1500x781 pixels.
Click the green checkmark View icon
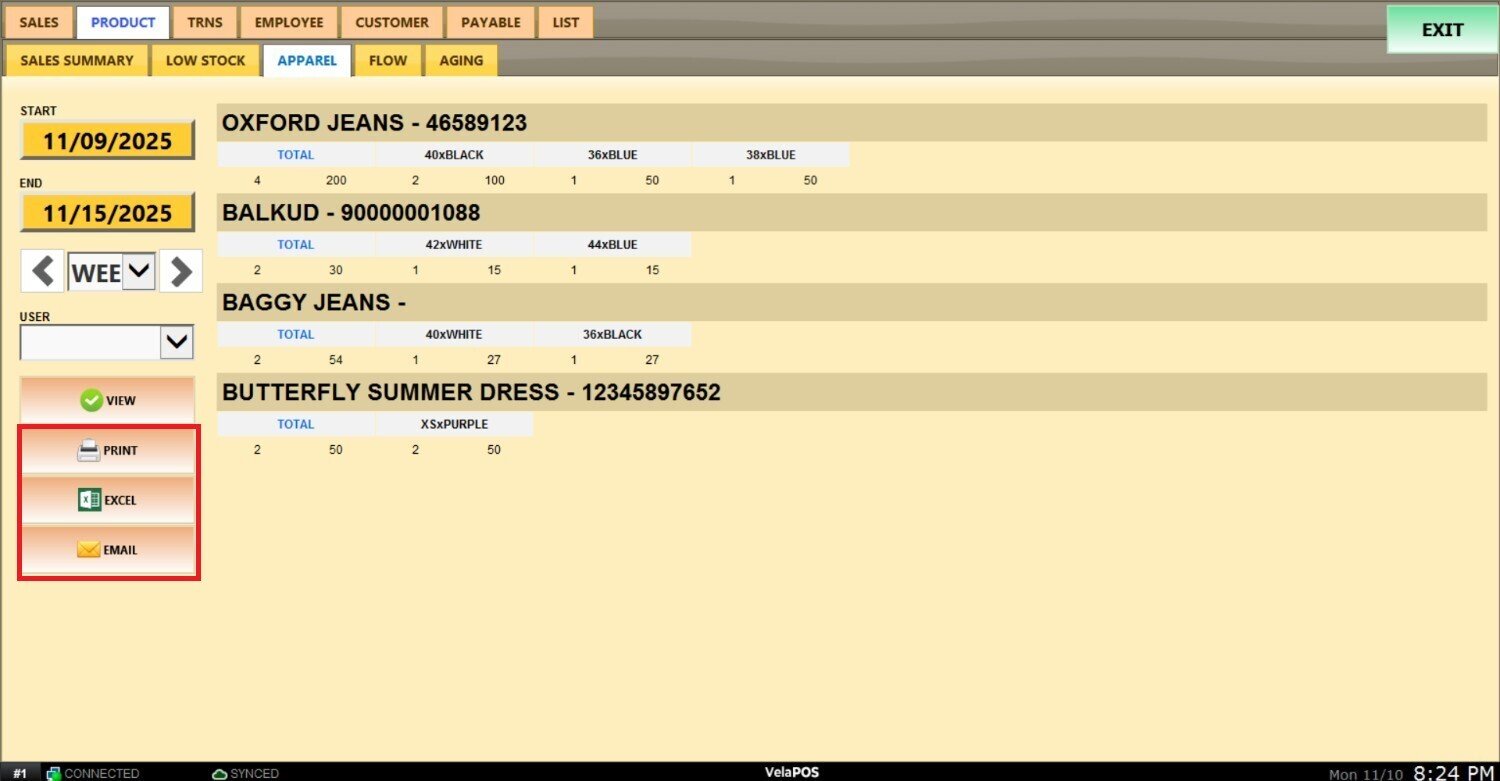click(x=91, y=400)
